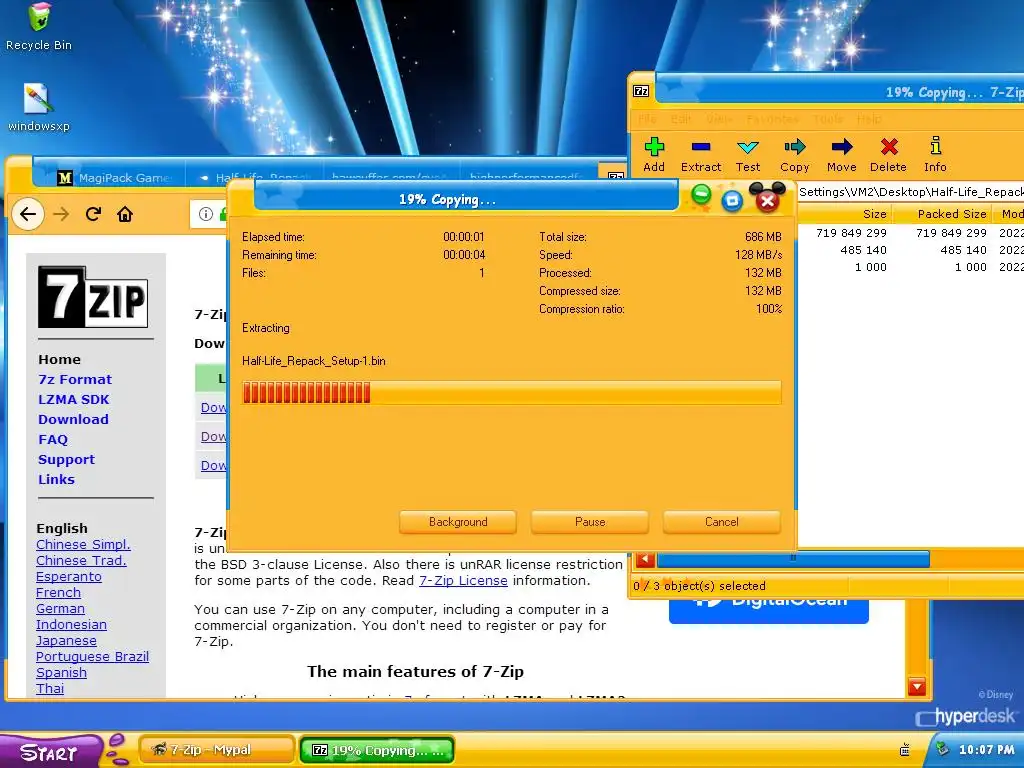This screenshot has height=768, width=1024.
Task: Click the tray icon beside the clock
Action: 942,748
